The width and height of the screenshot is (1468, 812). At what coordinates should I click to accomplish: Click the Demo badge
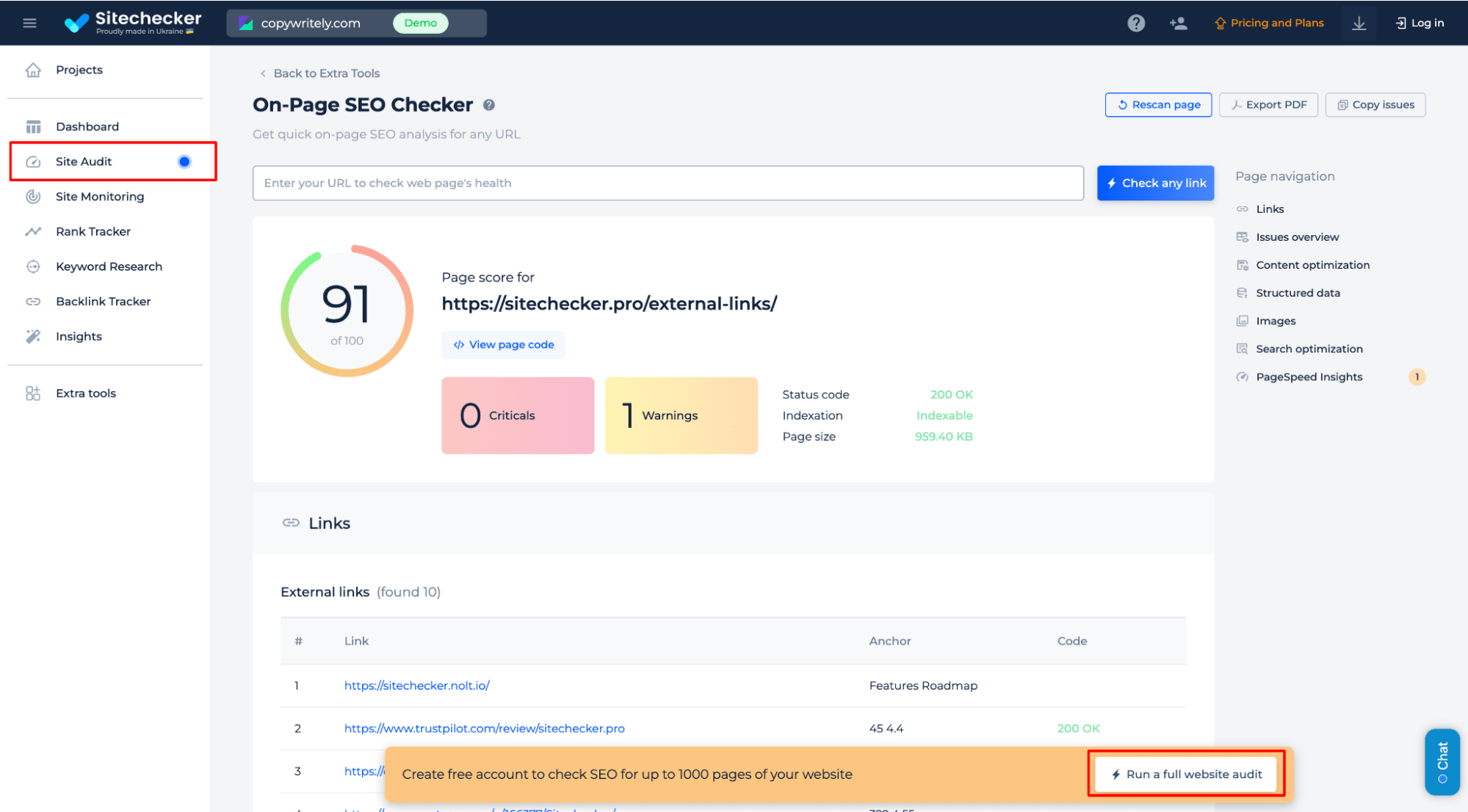[420, 23]
